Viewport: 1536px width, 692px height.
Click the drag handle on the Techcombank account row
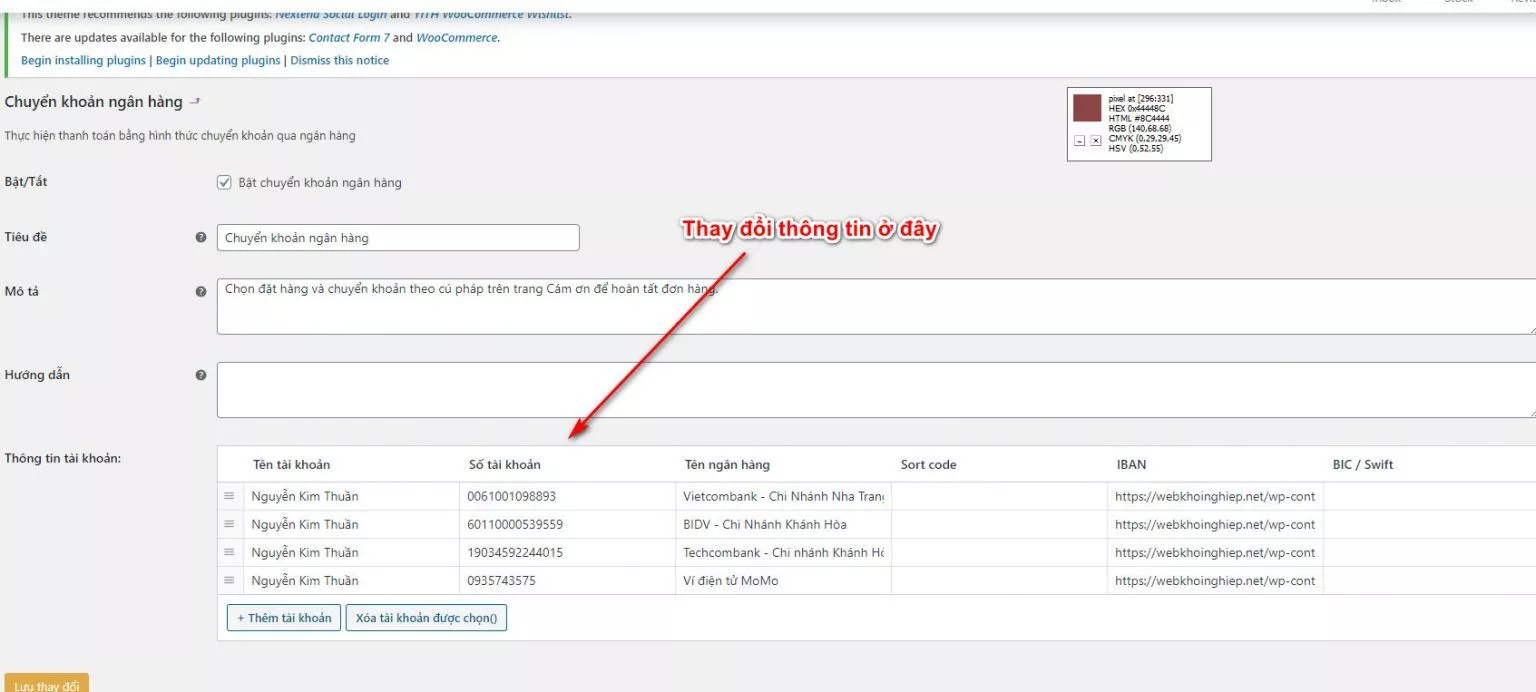[230, 552]
